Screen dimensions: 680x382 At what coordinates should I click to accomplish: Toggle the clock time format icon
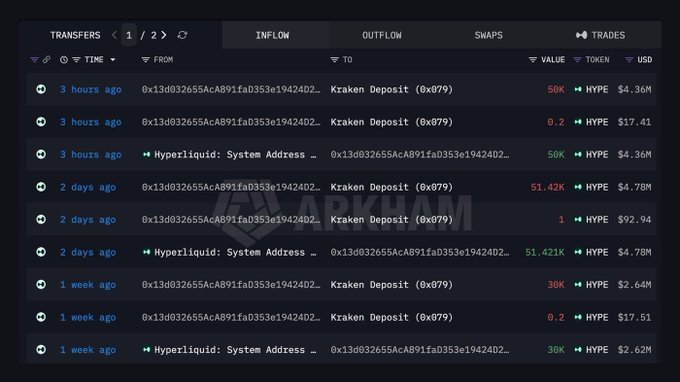coord(64,60)
